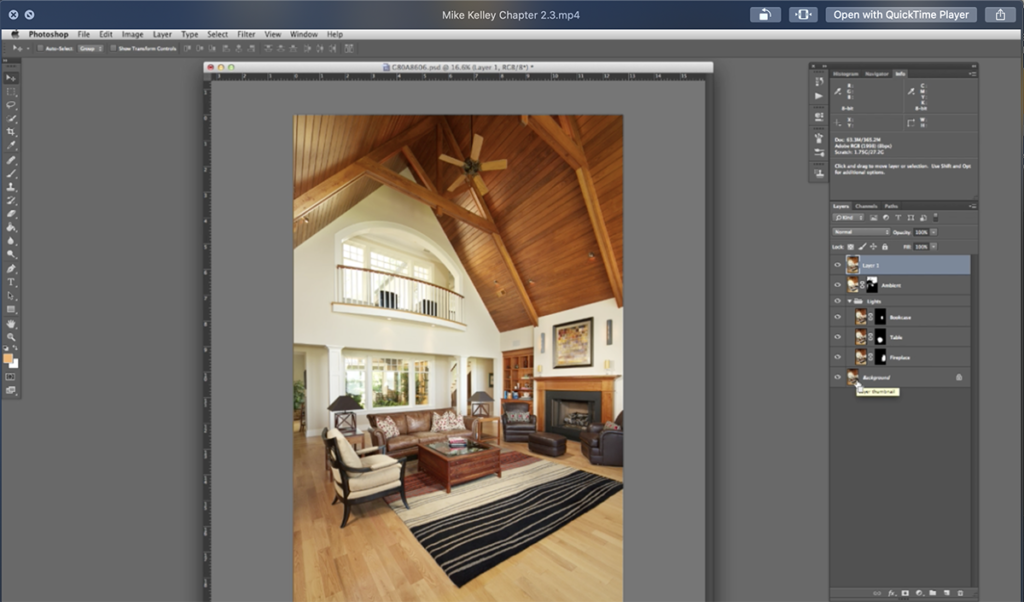Select the Hand tool

pyautogui.click(x=12, y=324)
